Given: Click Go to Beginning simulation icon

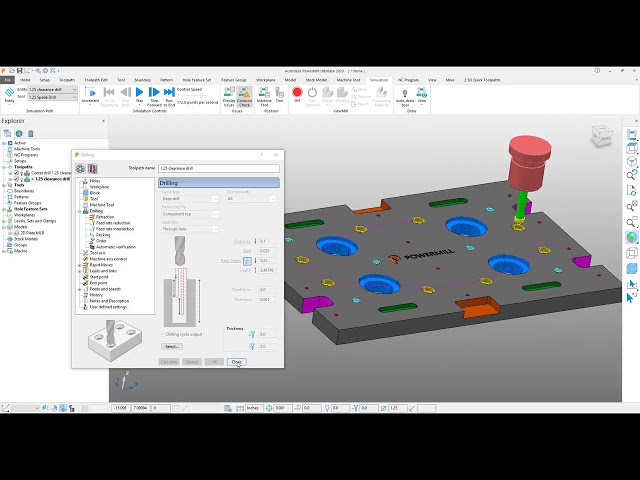Looking at the screenshot, I should [x=109, y=97].
